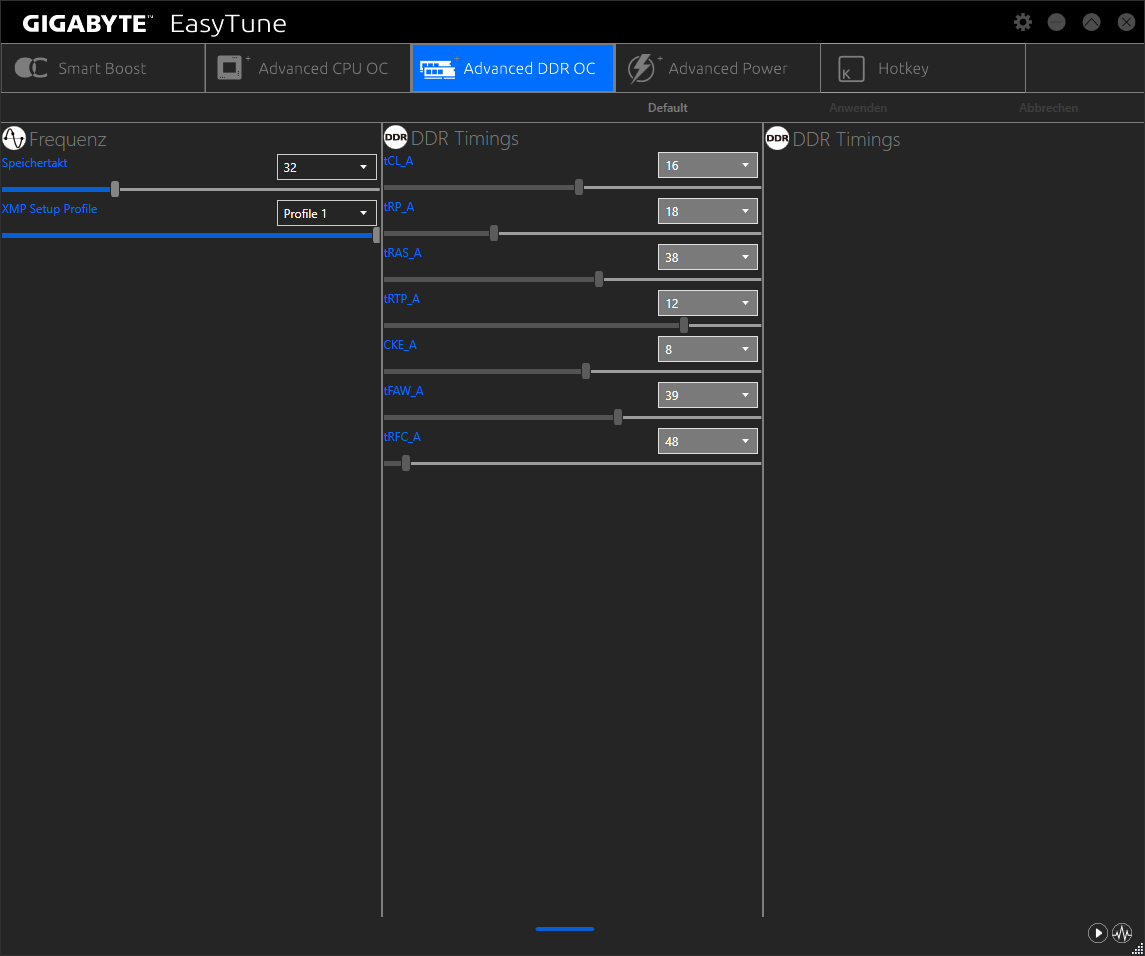This screenshot has width=1145, height=956.
Task: Expand the CKE_A dropdown showing 8
Action: tap(708, 349)
